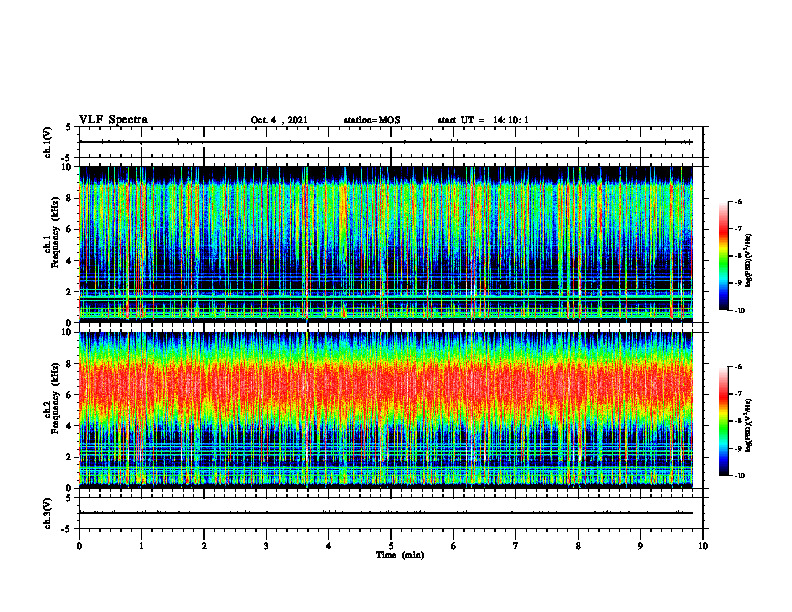792x612 pixels.
Task: Click the ch.2 color bar "log(PSD)" label
Action: (748, 425)
